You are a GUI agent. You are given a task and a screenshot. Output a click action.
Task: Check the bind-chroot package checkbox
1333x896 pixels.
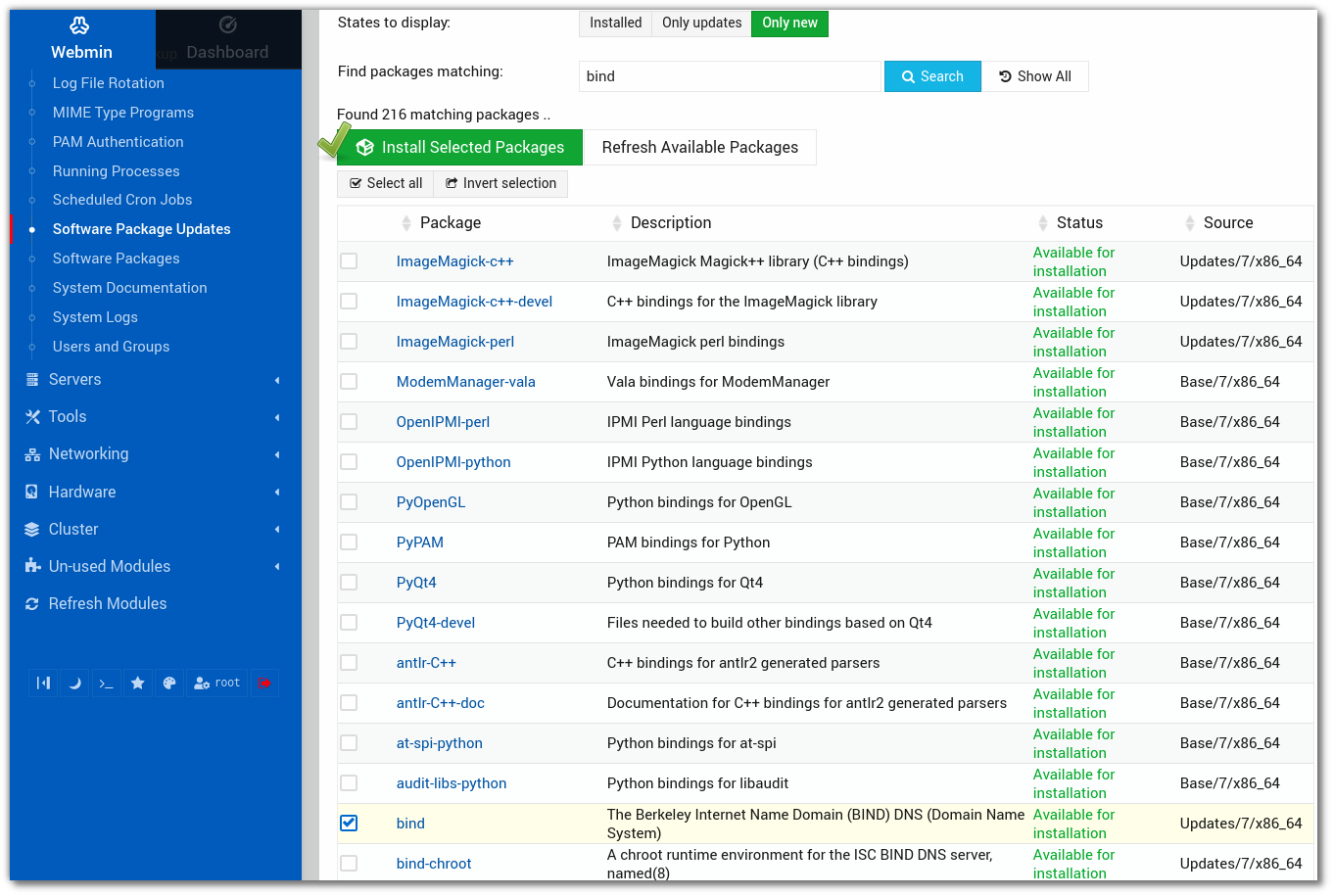[x=349, y=864]
